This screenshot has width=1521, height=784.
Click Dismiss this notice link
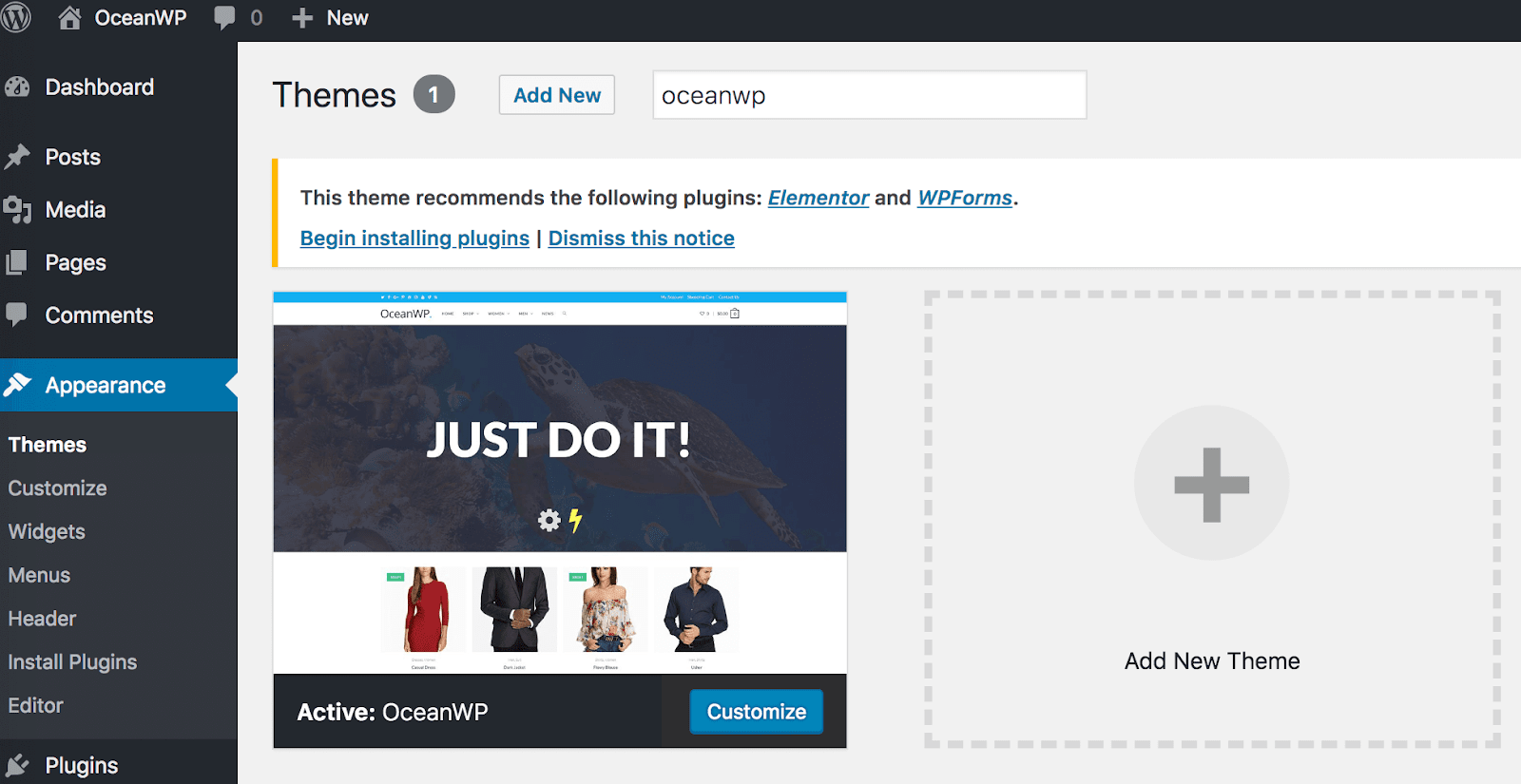642,239
